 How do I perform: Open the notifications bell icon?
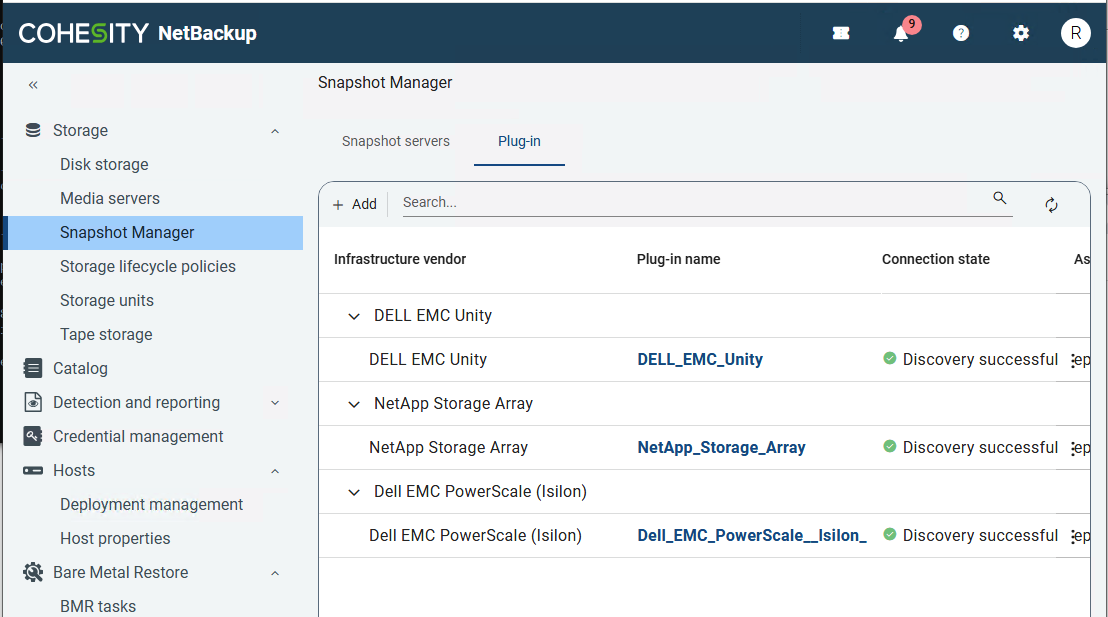pos(901,33)
